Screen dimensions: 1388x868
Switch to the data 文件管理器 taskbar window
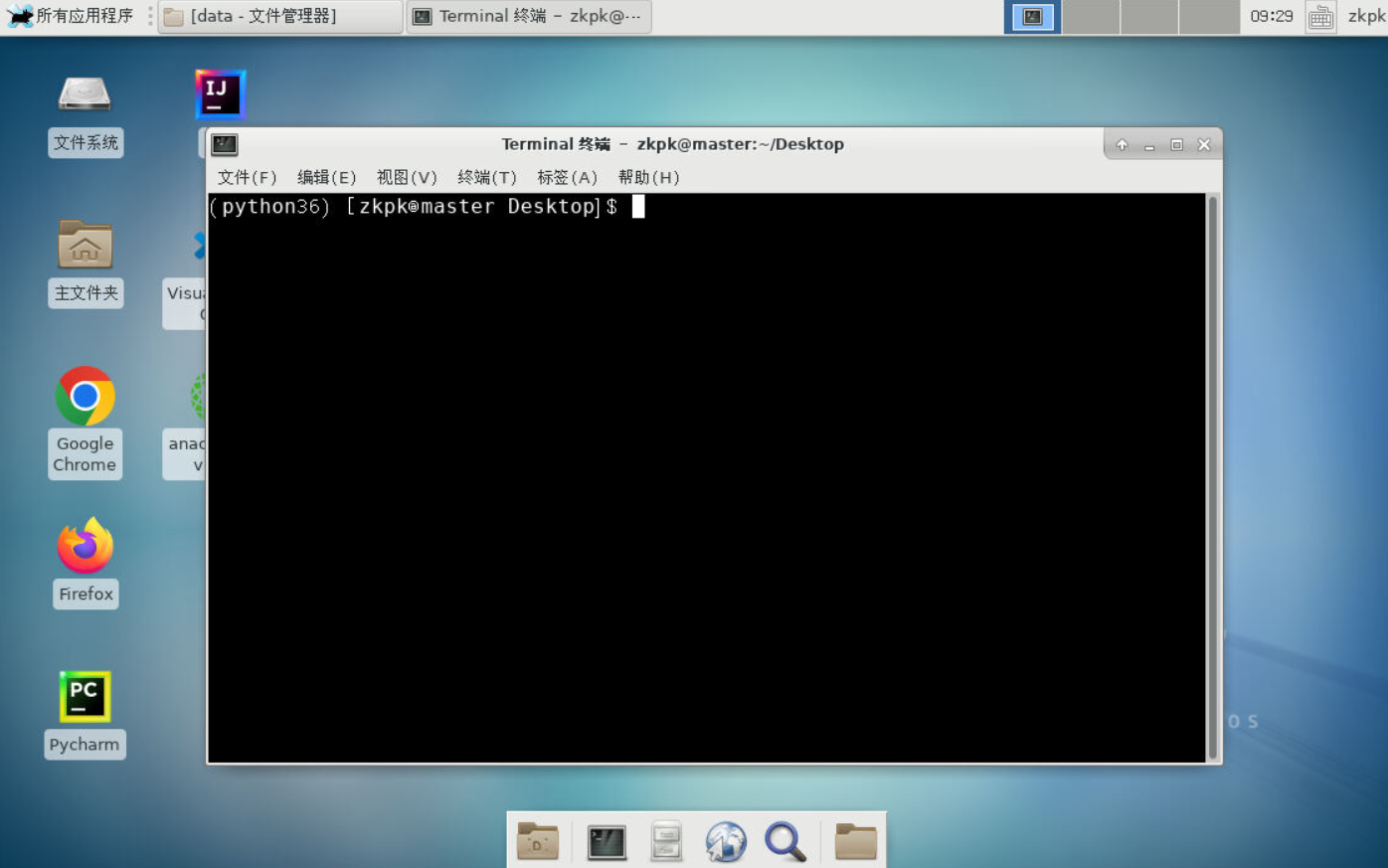click(x=280, y=17)
